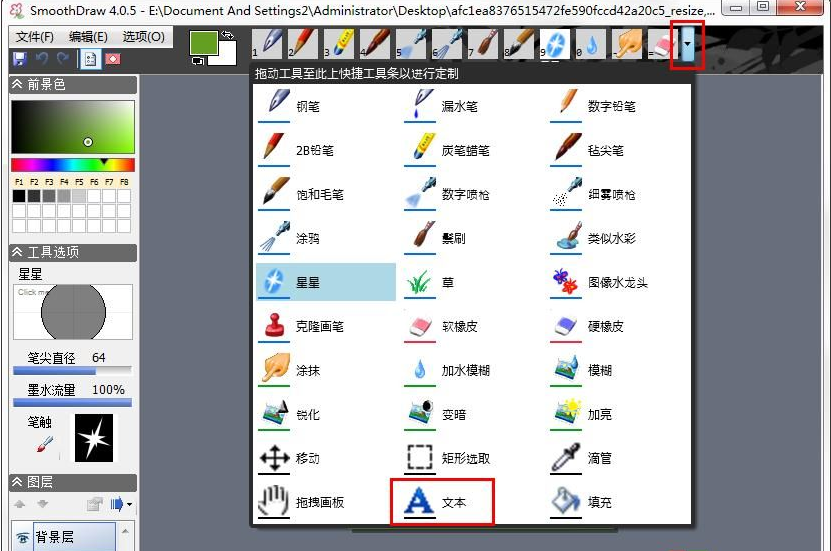The height and width of the screenshot is (551, 831).
Task: Collapse the 工具选项 panel
Action: (18, 253)
